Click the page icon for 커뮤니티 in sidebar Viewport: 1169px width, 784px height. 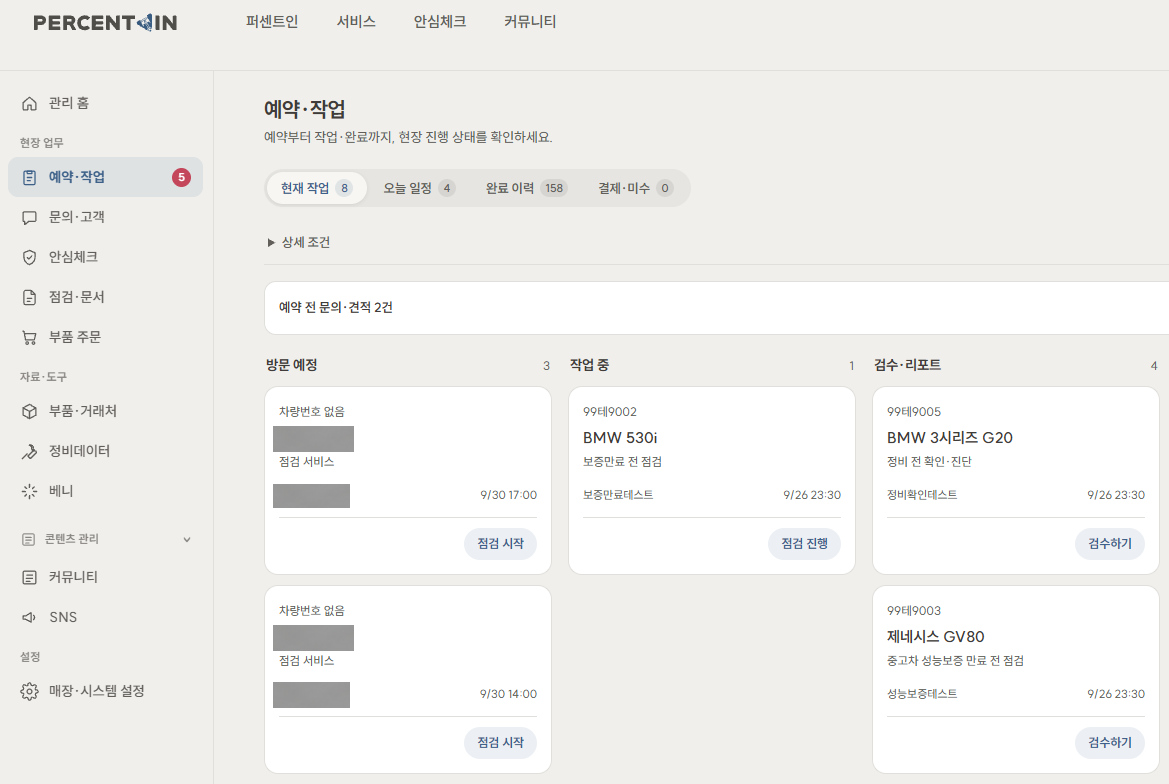[x=29, y=578]
